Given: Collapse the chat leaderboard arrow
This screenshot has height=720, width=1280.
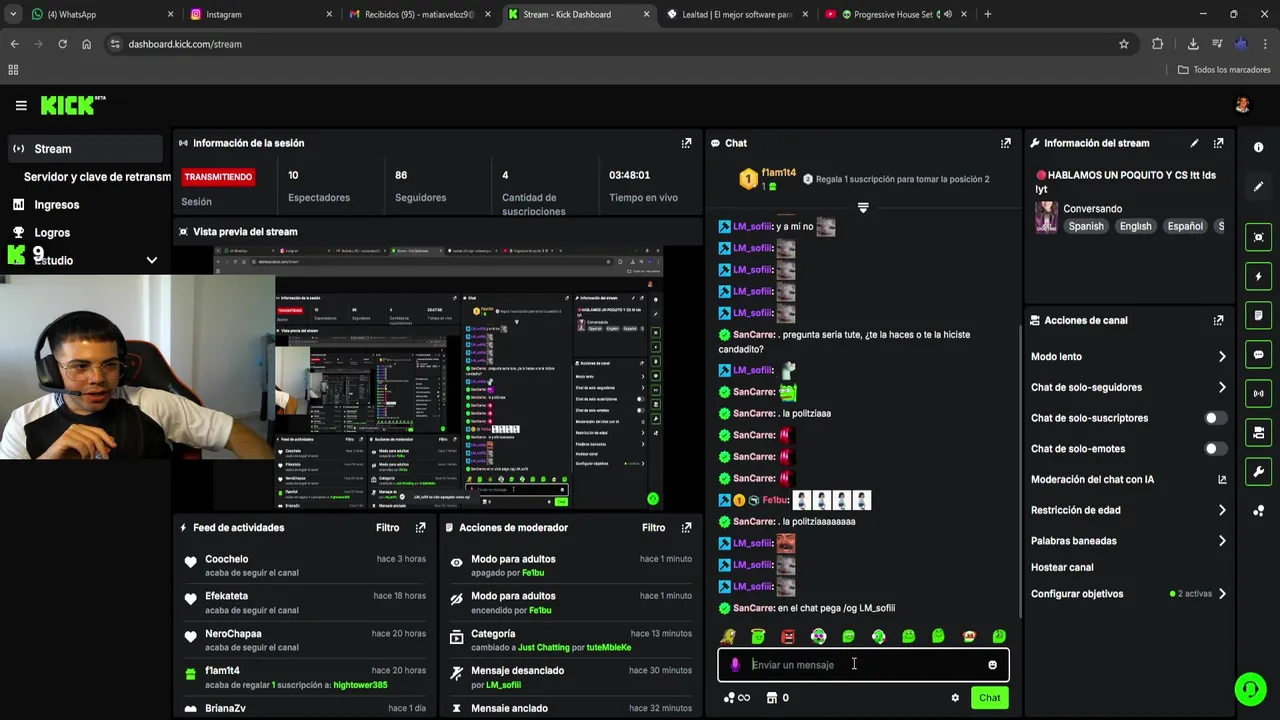Looking at the screenshot, I should pyautogui.click(x=863, y=208).
